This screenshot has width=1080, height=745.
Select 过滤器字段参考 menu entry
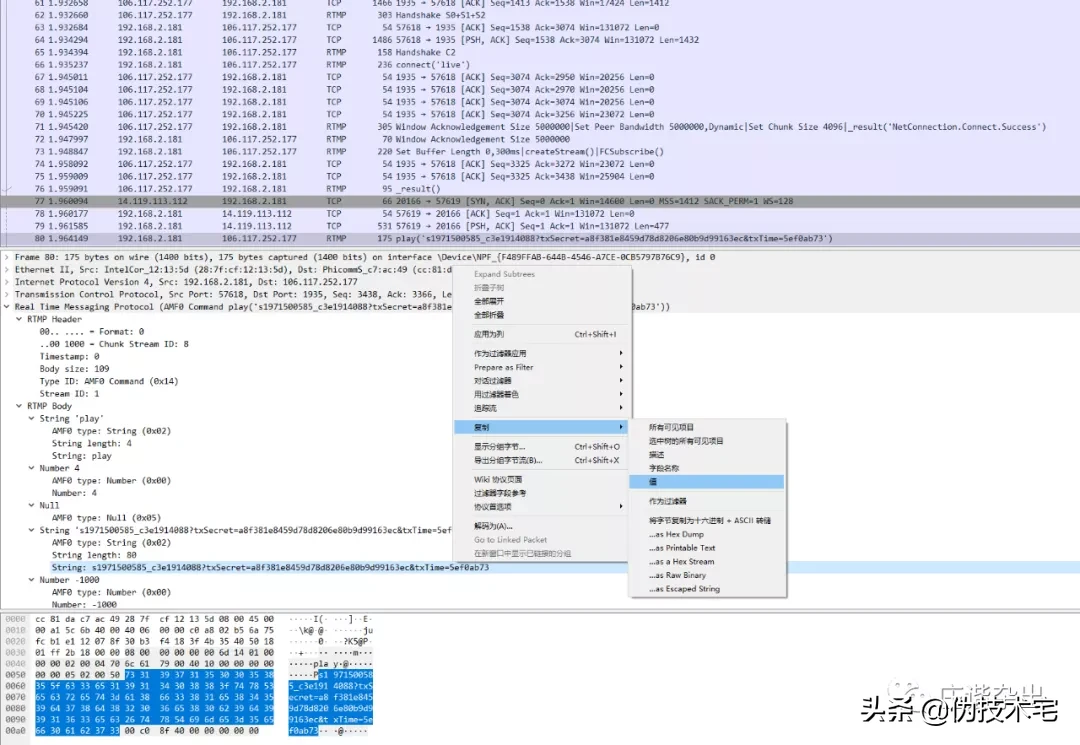[541, 493]
